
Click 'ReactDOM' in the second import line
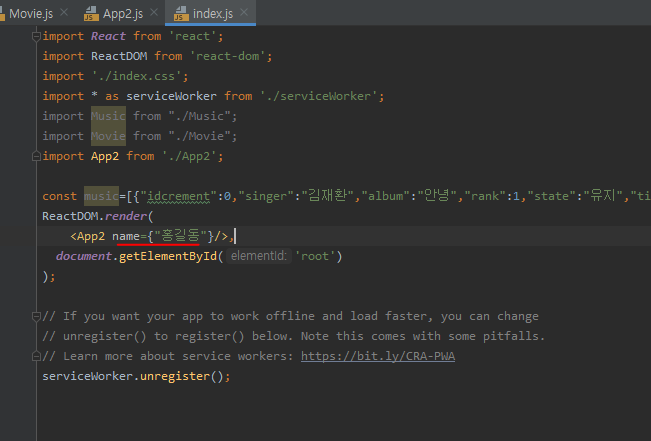click(x=119, y=56)
